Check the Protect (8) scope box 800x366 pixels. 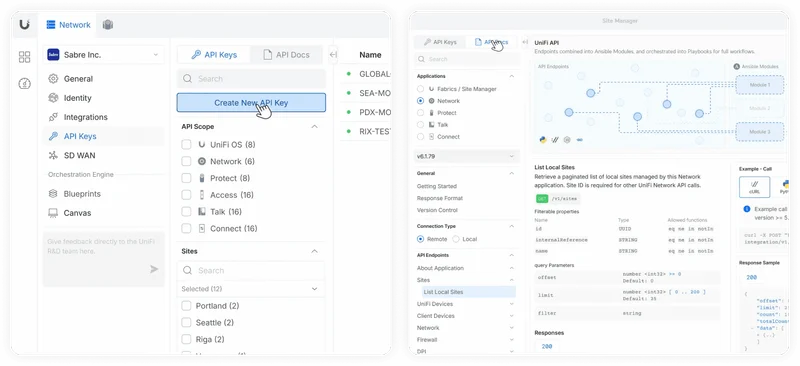coord(186,178)
